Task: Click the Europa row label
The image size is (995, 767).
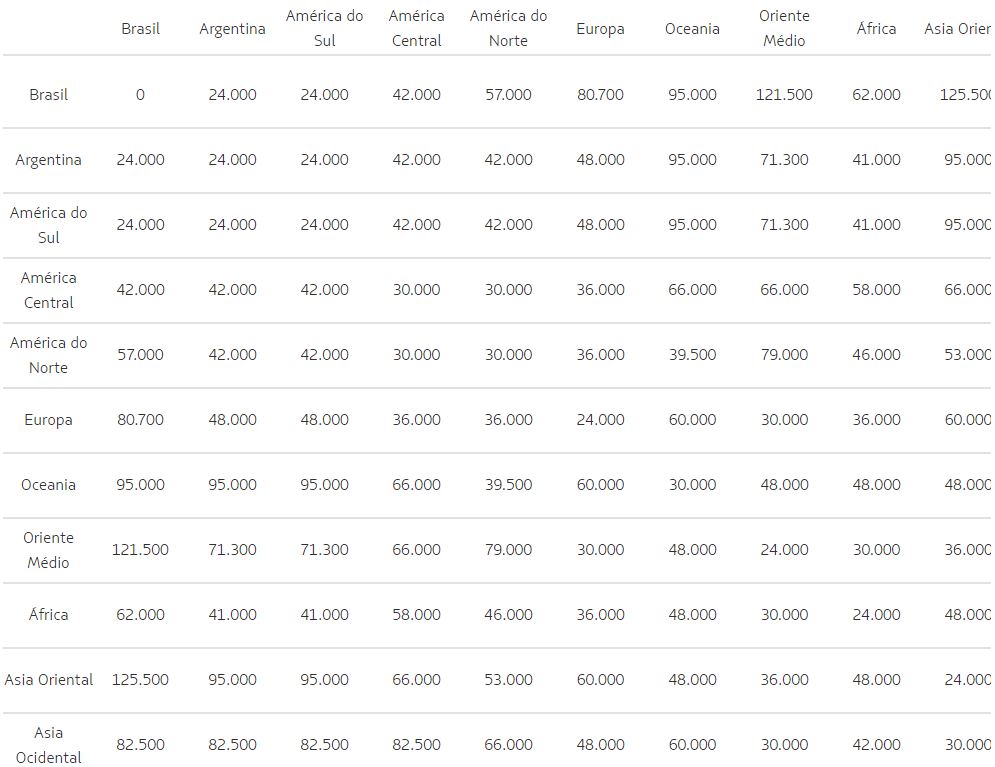Action: point(48,420)
